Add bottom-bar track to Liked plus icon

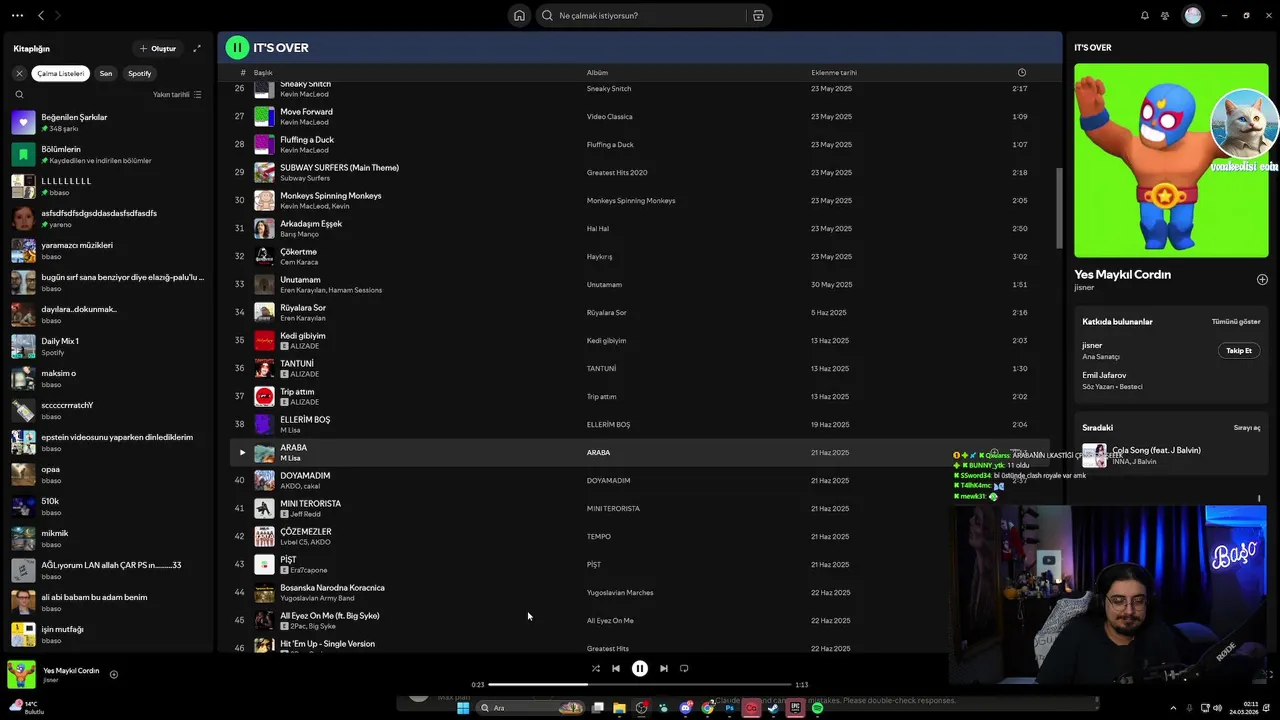point(113,674)
